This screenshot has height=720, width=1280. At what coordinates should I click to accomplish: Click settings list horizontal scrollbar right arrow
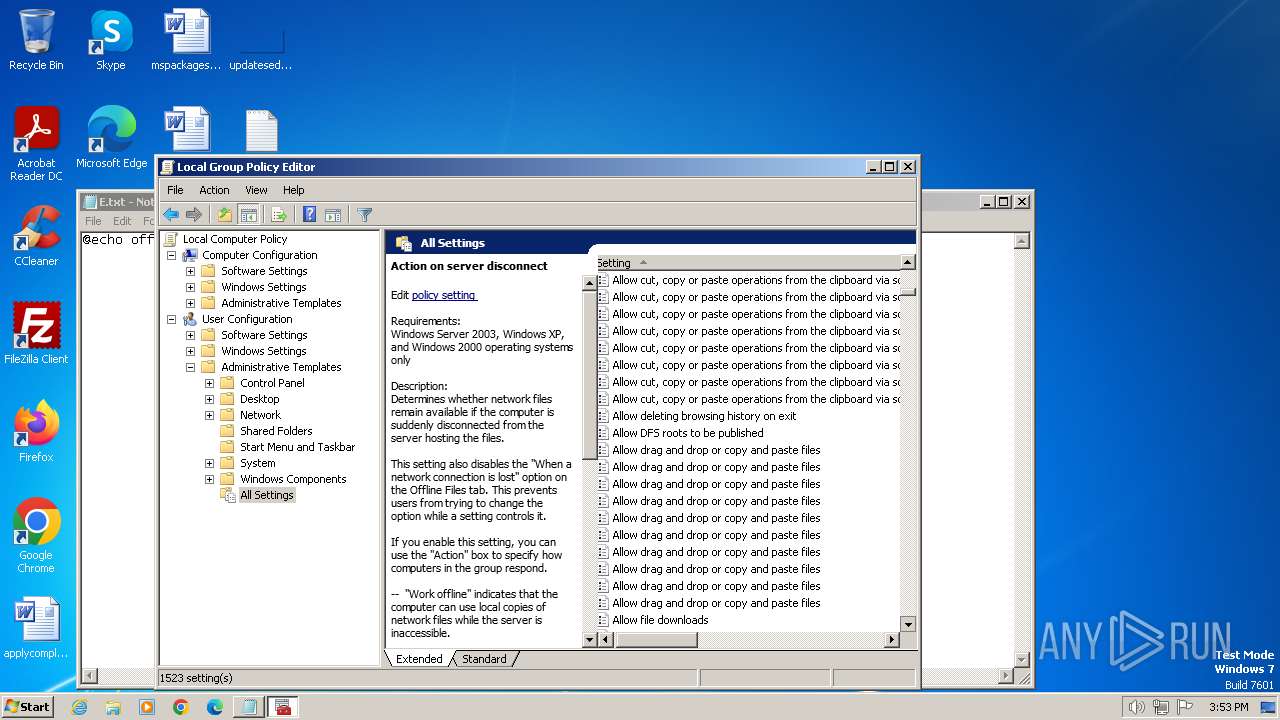[x=893, y=640]
